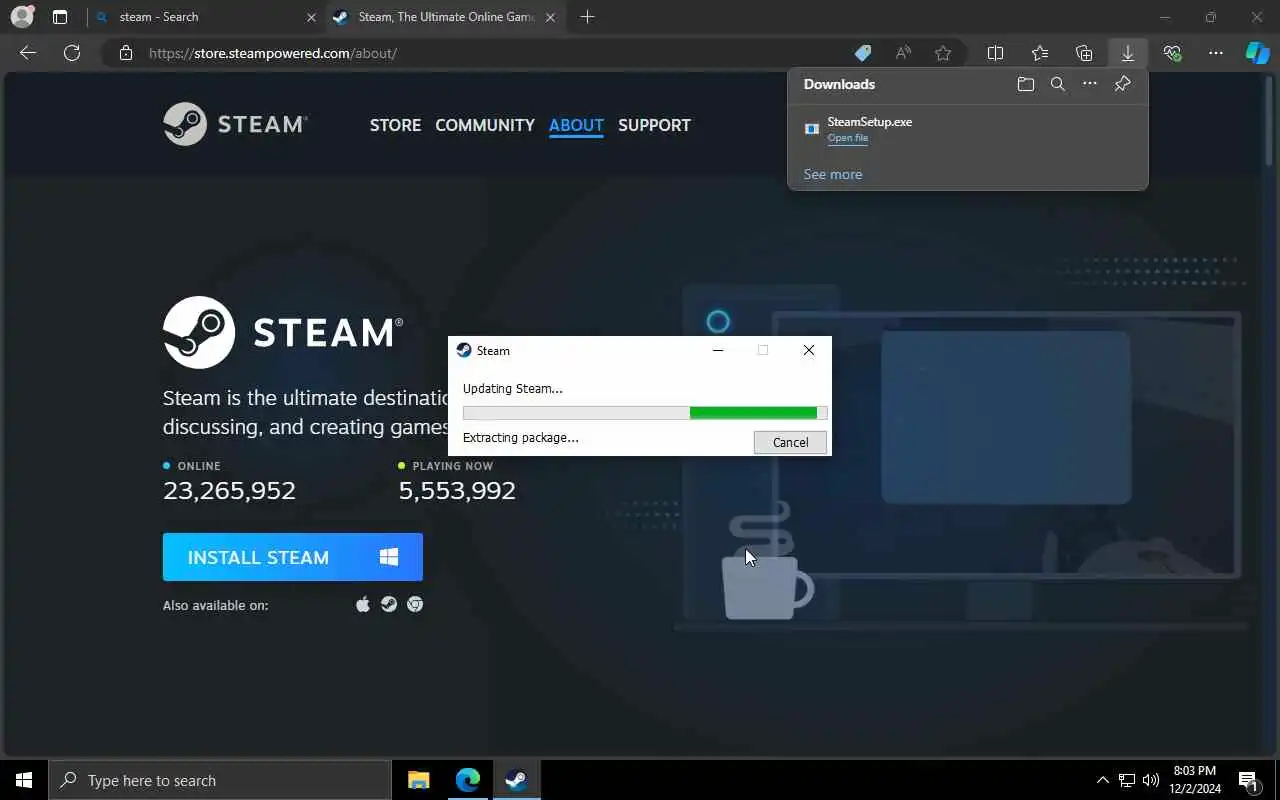Open the Favorites list icon
The width and height of the screenshot is (1280, 800).
click(x=1040, y=53)
